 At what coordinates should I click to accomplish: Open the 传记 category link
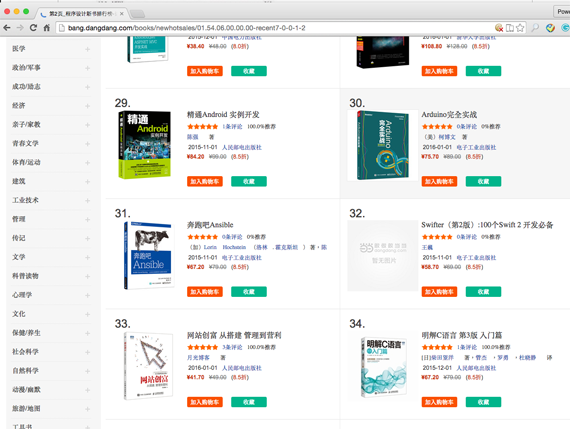pos(19,238)
